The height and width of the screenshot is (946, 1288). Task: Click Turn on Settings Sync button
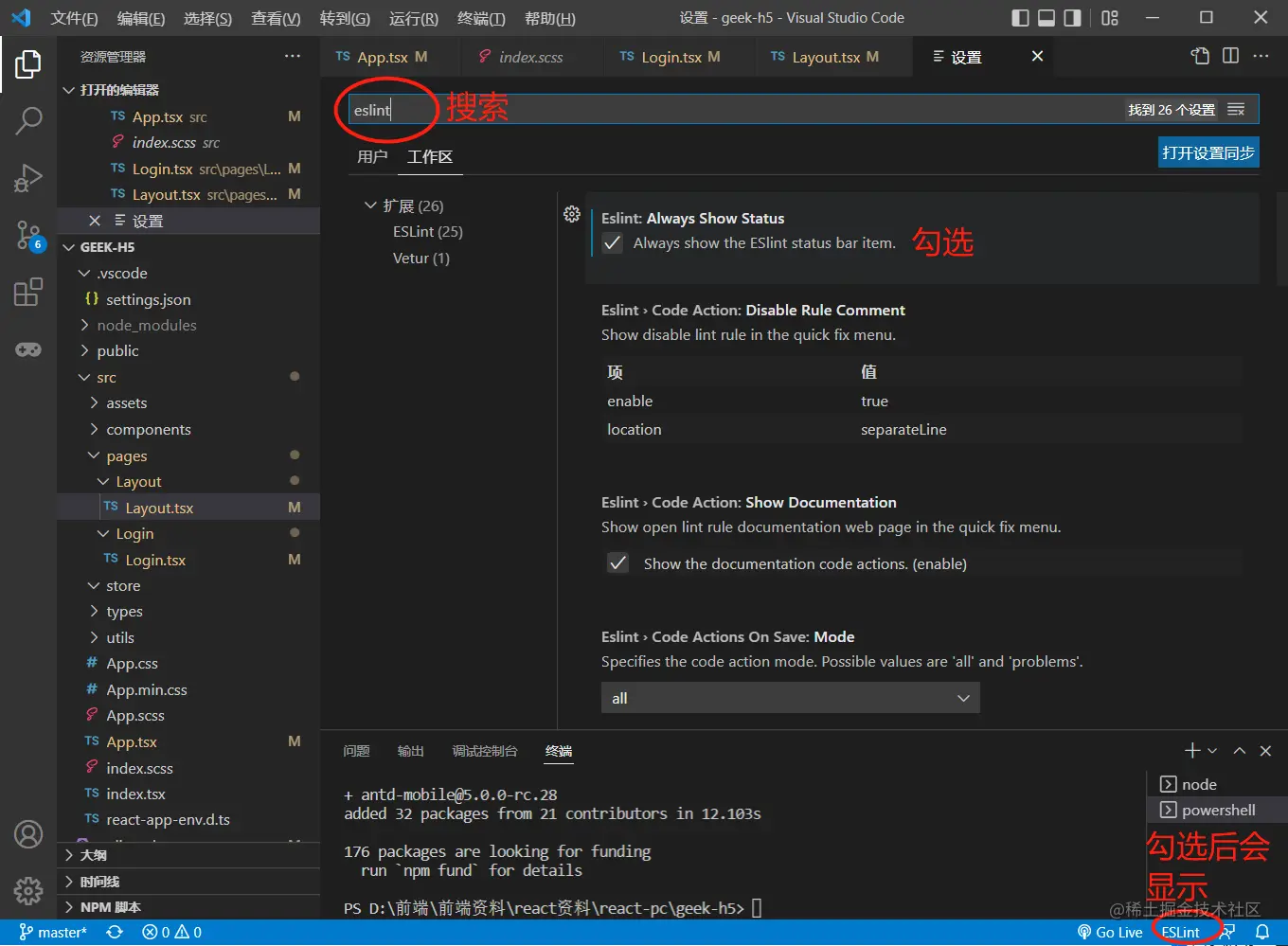(x=1208, y=152)
